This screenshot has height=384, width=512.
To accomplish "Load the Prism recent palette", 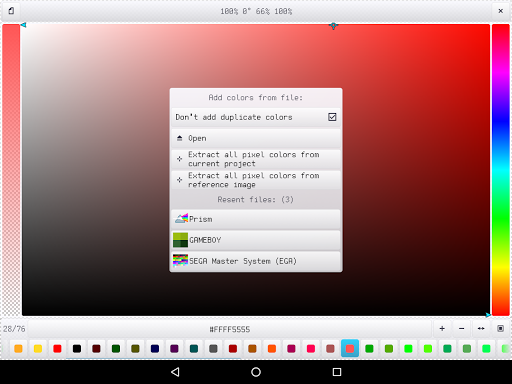I will tap(256, 219).
